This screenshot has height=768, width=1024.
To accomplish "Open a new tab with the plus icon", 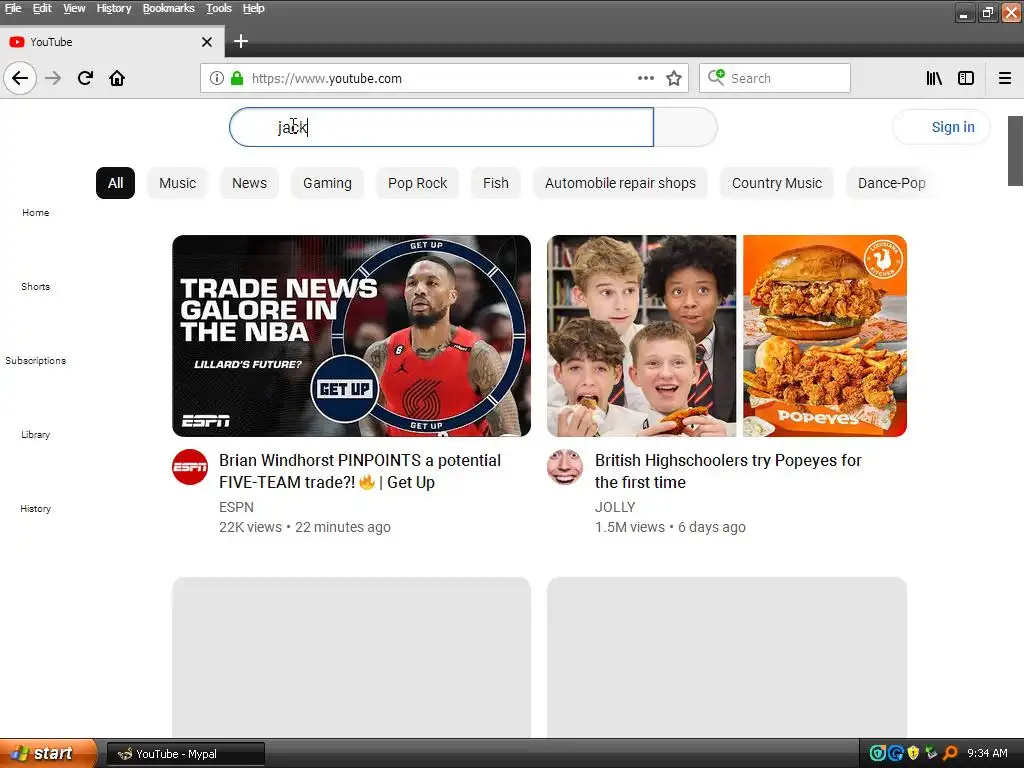I will [241, 41].
